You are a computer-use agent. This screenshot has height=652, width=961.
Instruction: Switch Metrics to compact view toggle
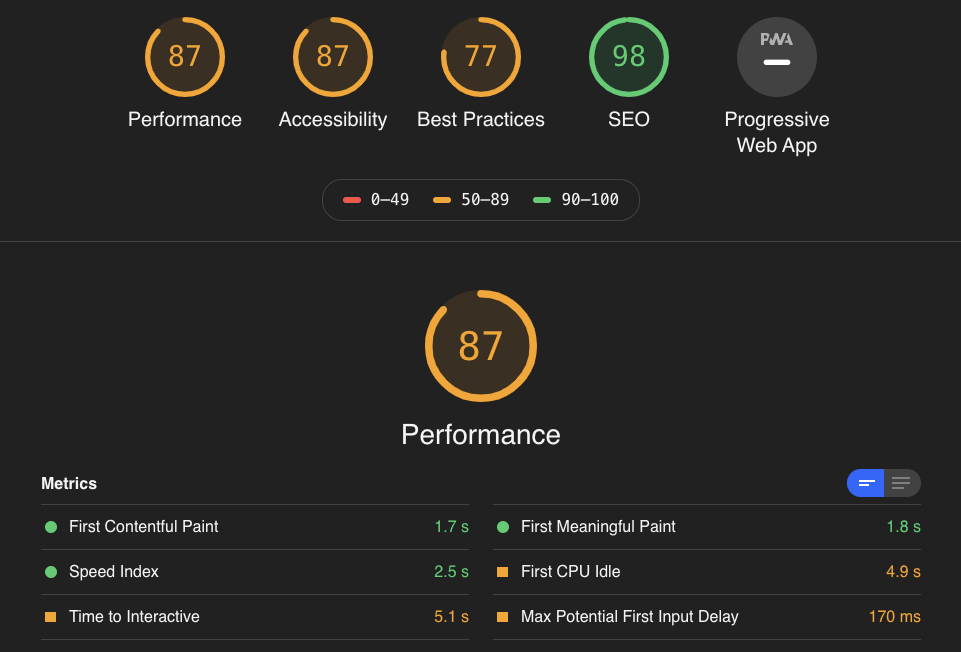(x=866, y=484)
